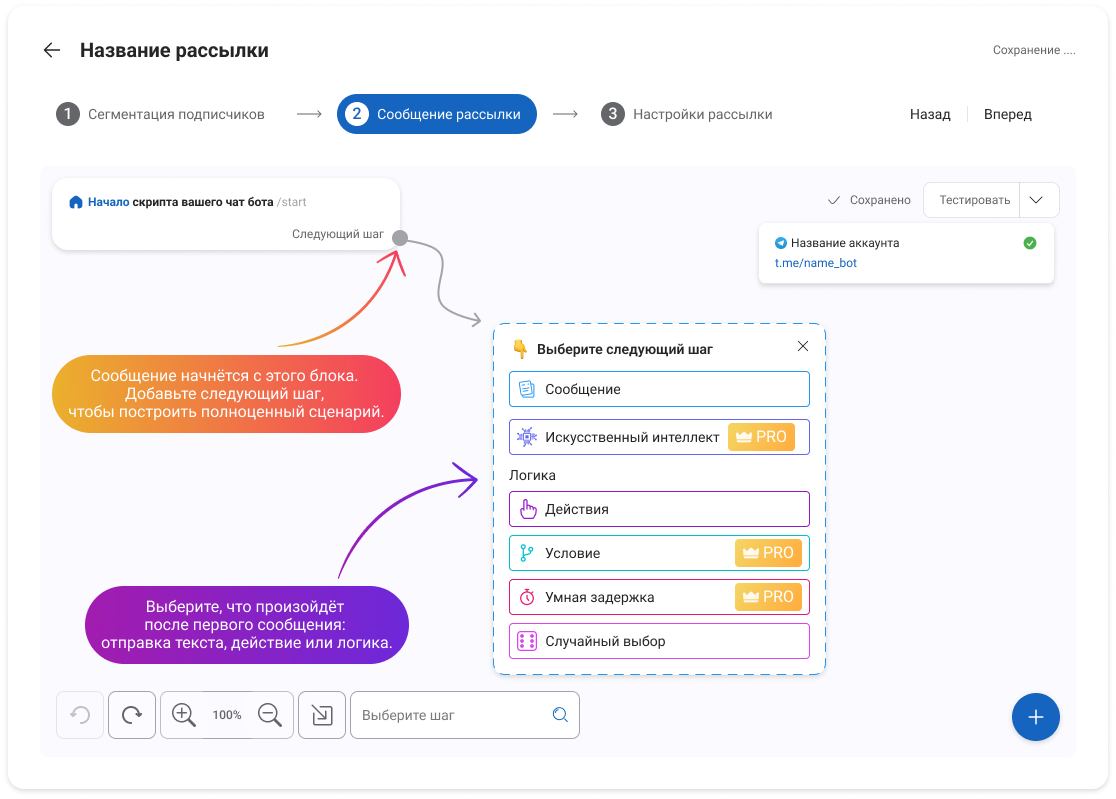The image size is (1116, 799).
Task: Click the green check status icon of the account
Action: pyautogui.click(x=1030, y=243)
